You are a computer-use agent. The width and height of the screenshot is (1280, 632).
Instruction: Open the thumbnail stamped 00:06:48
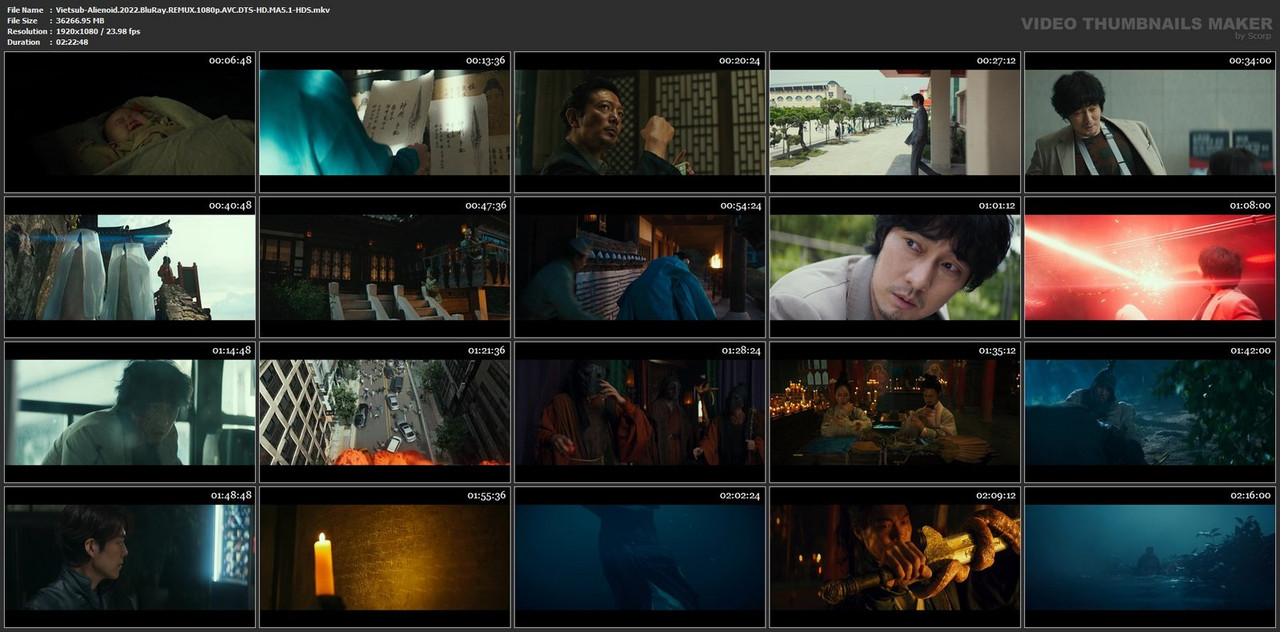130,122
